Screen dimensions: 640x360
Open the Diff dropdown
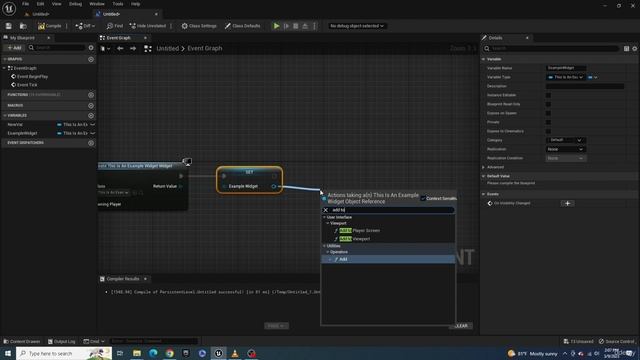[85, 26]
